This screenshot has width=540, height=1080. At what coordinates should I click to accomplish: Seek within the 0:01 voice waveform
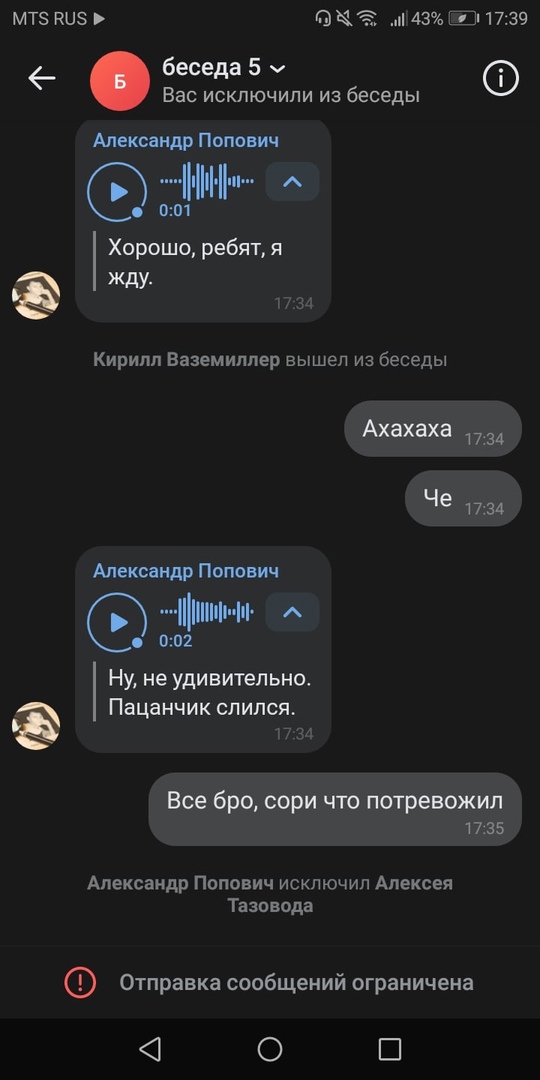click(207, 182)
